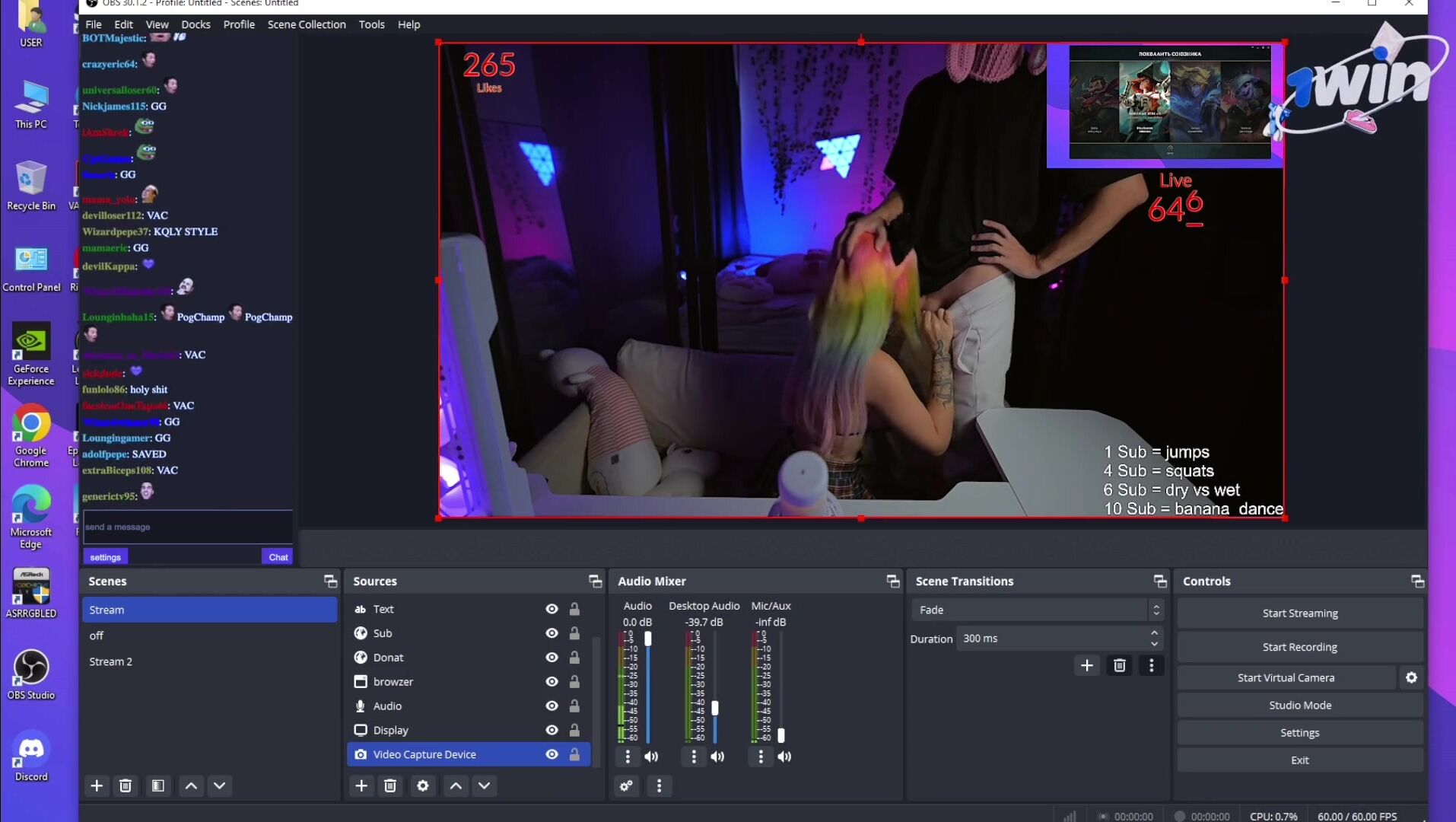Viewport: 1456px width, 822px height.
Task: Open the Tools menu
Action: click(372, 24)
